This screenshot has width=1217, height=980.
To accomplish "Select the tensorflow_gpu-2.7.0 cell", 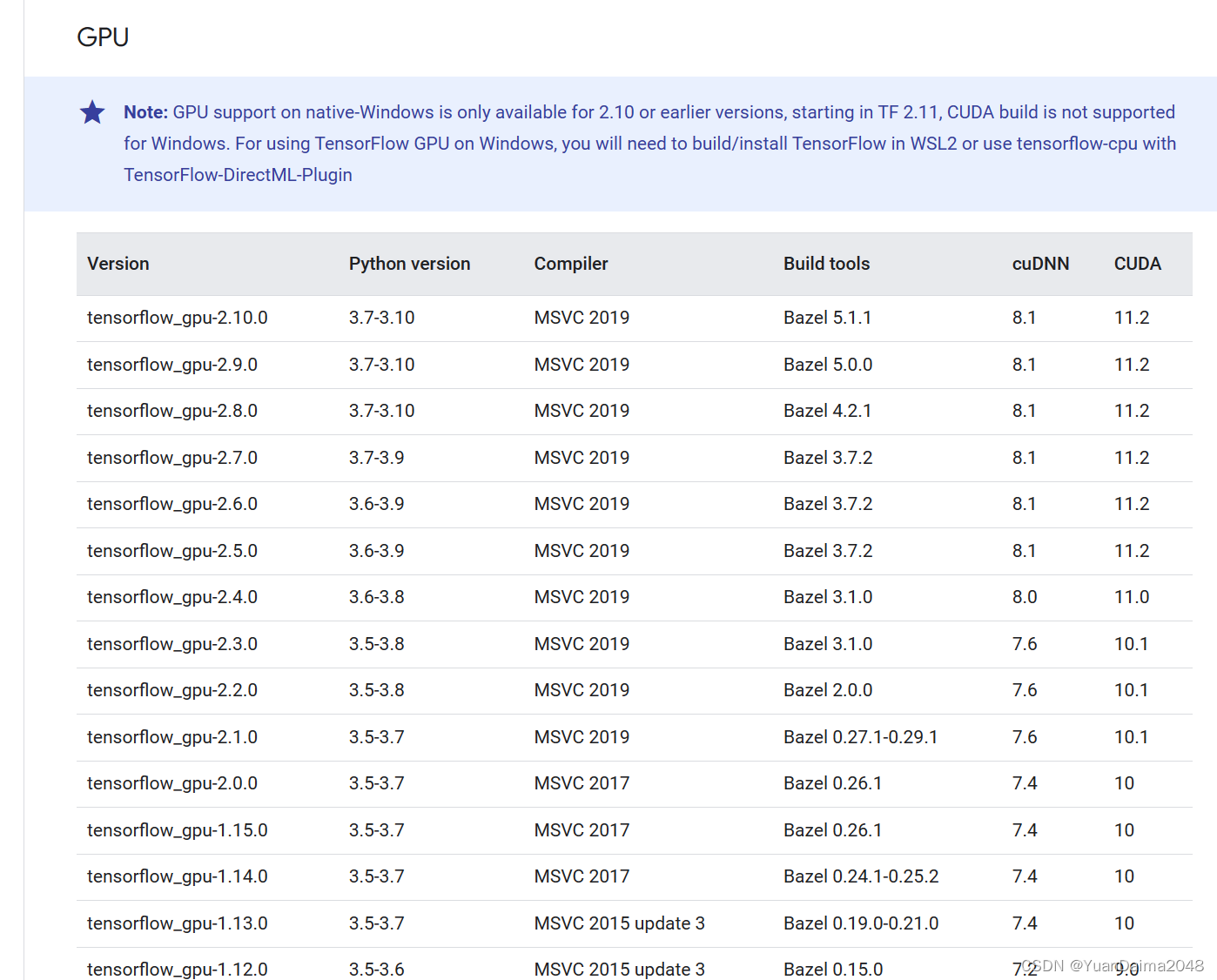I will click(x=172, y=458).
